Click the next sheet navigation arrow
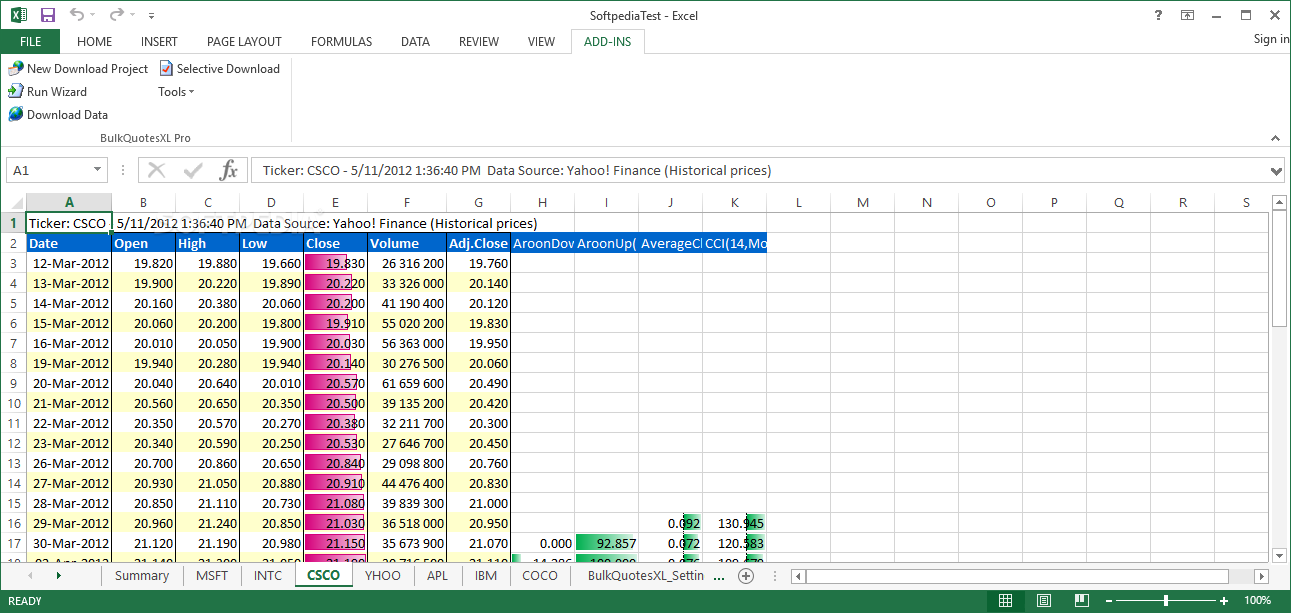Screen dimensions: 1291x613 (59, 576)
